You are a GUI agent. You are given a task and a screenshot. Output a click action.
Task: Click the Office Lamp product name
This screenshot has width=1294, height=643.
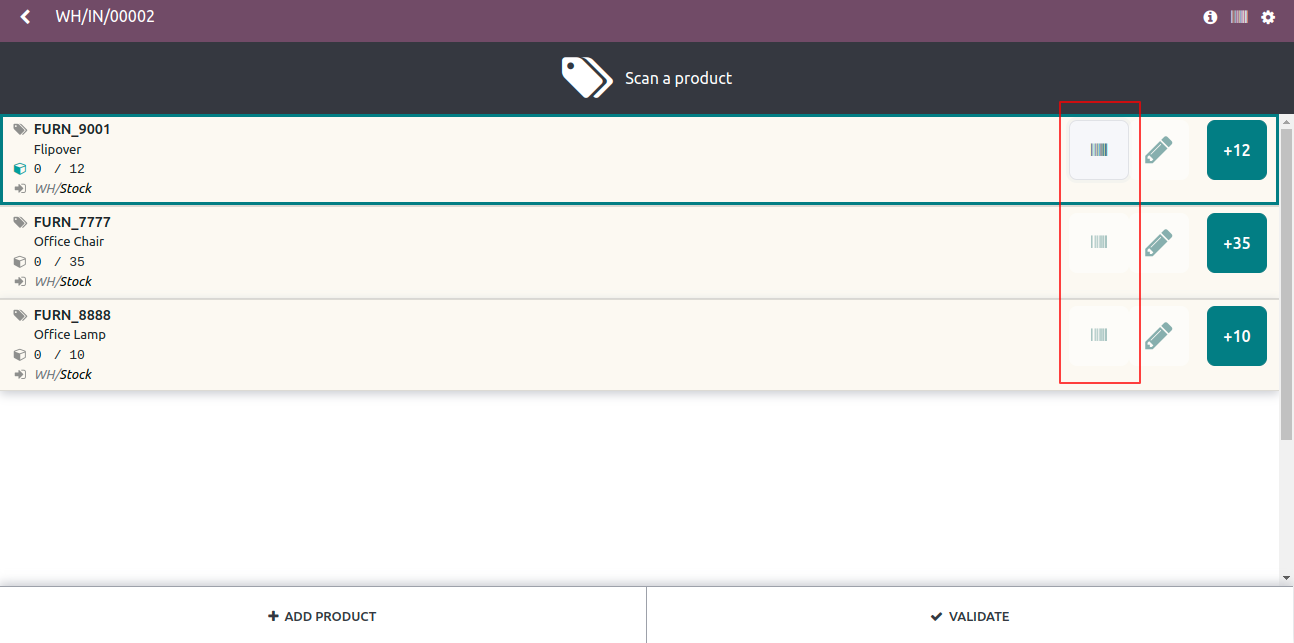[70, 335]
